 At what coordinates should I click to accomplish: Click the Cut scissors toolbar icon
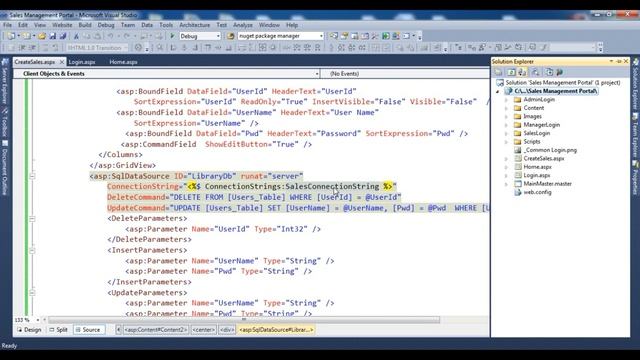[x=76, y=36]
